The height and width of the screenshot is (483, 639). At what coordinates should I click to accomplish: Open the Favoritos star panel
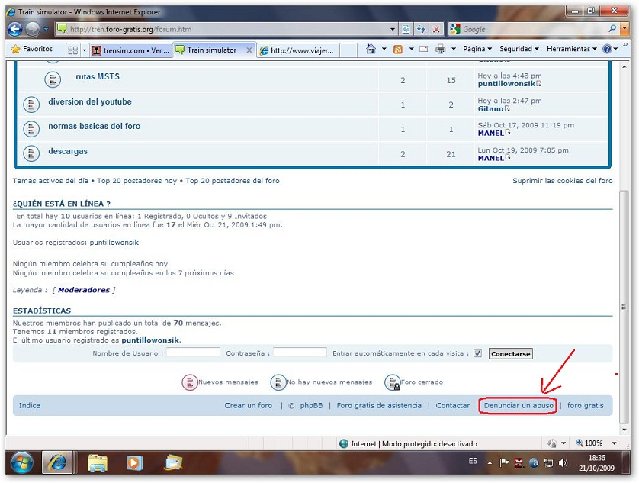coord(30,48)
